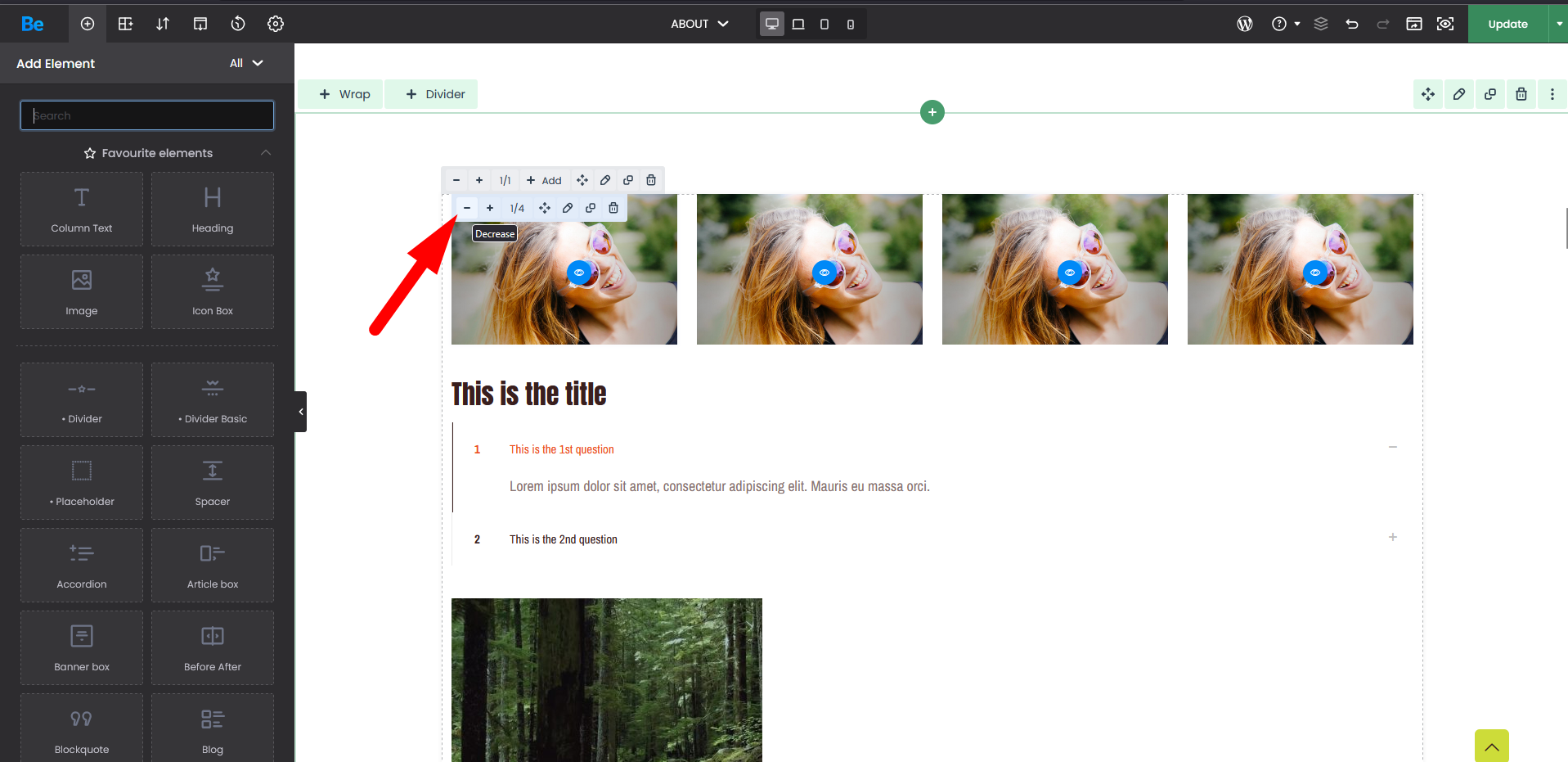This screenshot has height=762, width=1568.
Task: Open the settings gear icon in top bar
Action: [x=276, y=24]
